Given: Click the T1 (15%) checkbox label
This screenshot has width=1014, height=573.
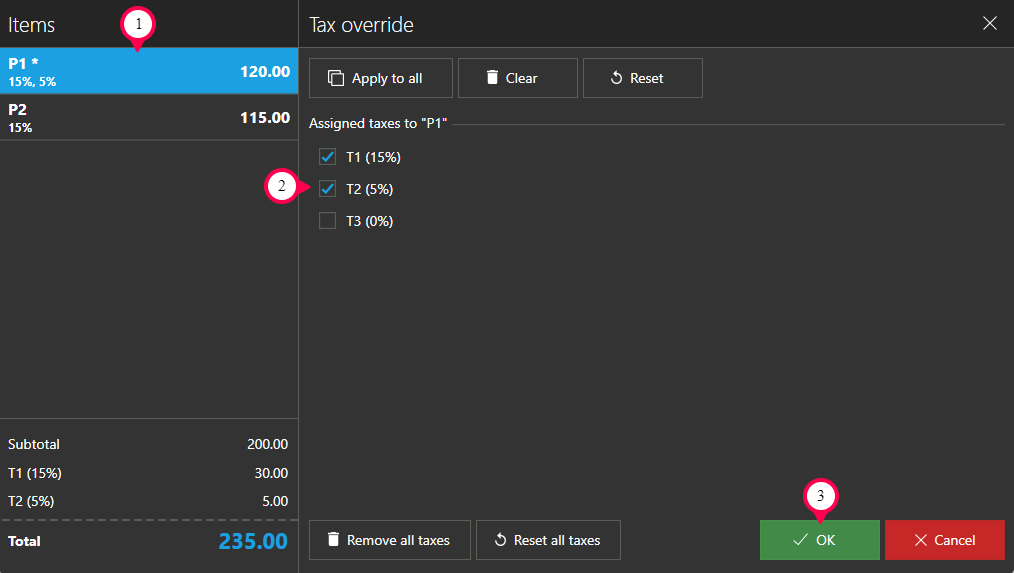Looking at the screenshot, I should tap(373, 157).
